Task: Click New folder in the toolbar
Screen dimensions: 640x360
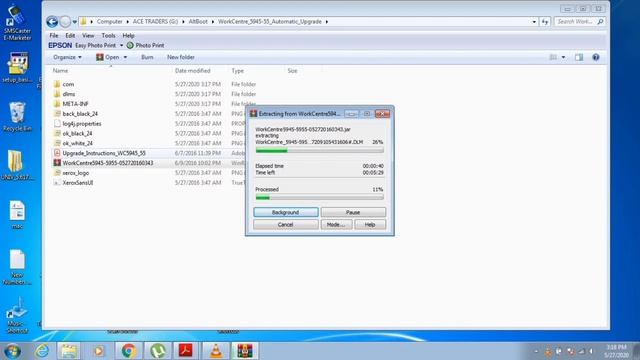Action: pyautogui.click(x=181, y=57)
